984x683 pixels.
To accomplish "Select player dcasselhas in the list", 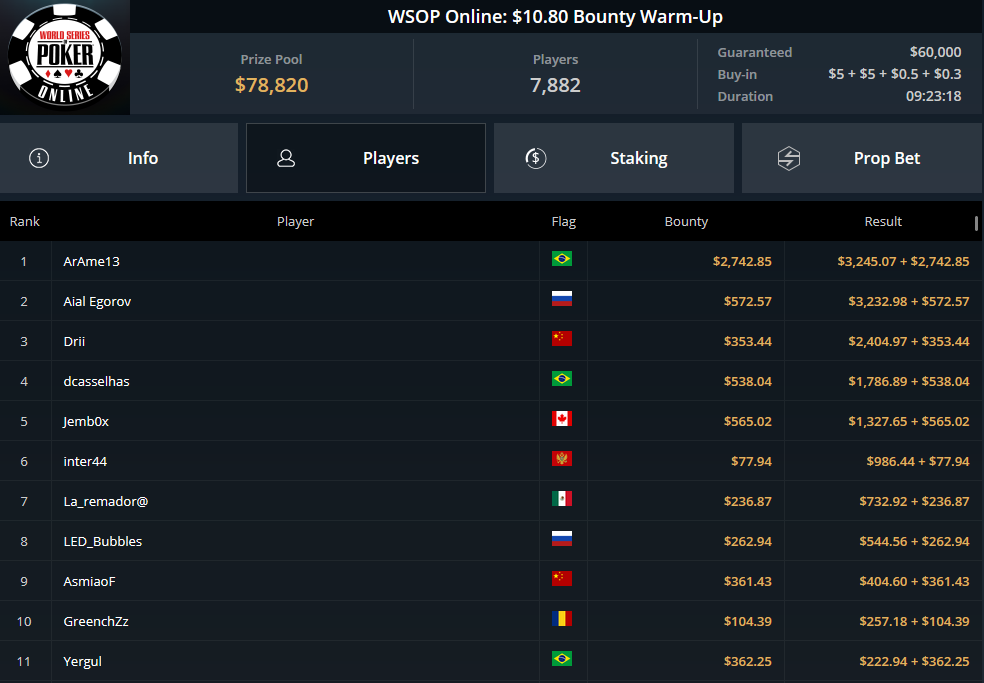I will coord(96,381).
